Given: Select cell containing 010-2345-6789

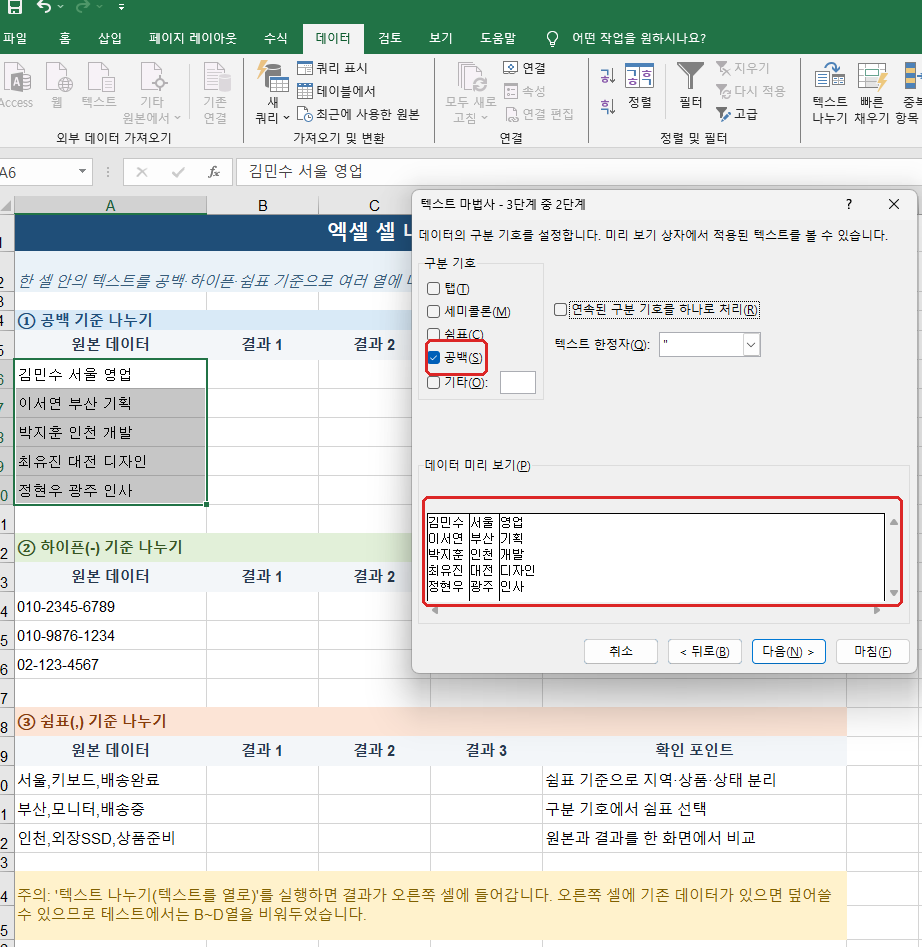Looking at the screenshot, I should (110, 606).
